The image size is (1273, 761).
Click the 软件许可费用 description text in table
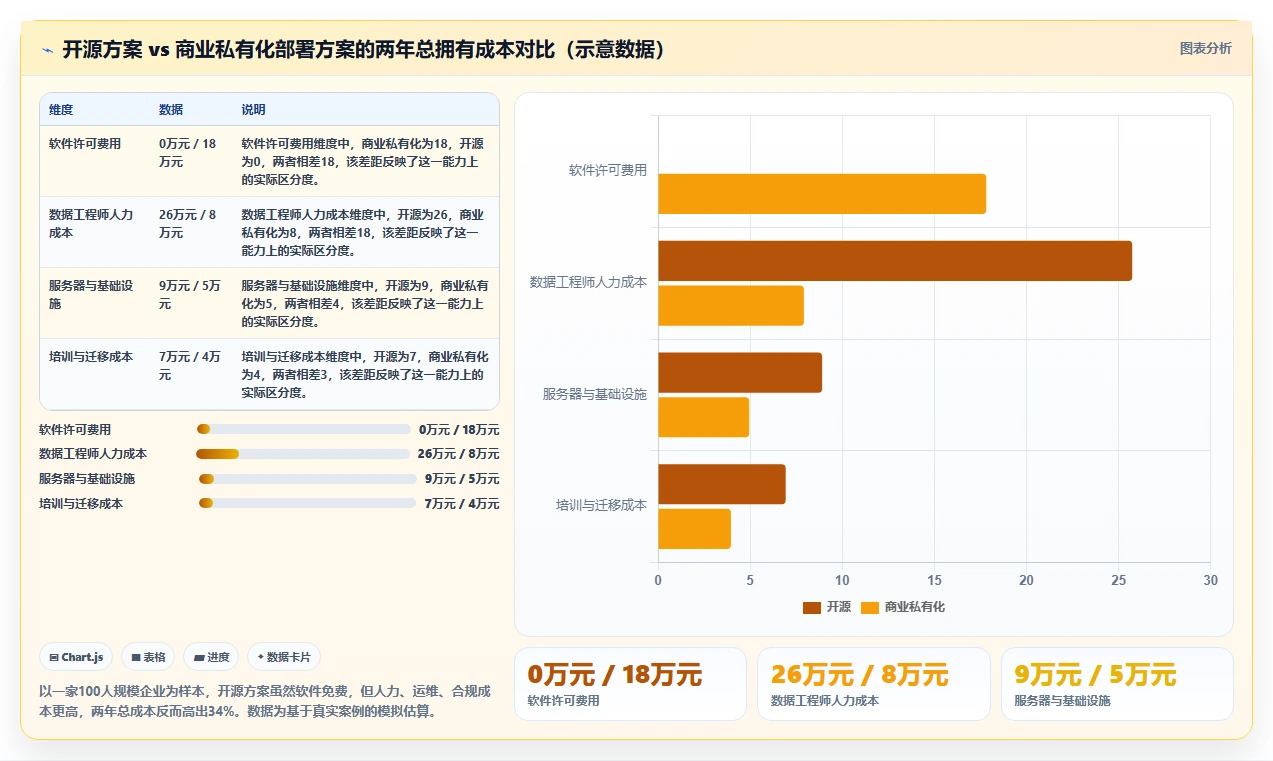tap(363, 162)
